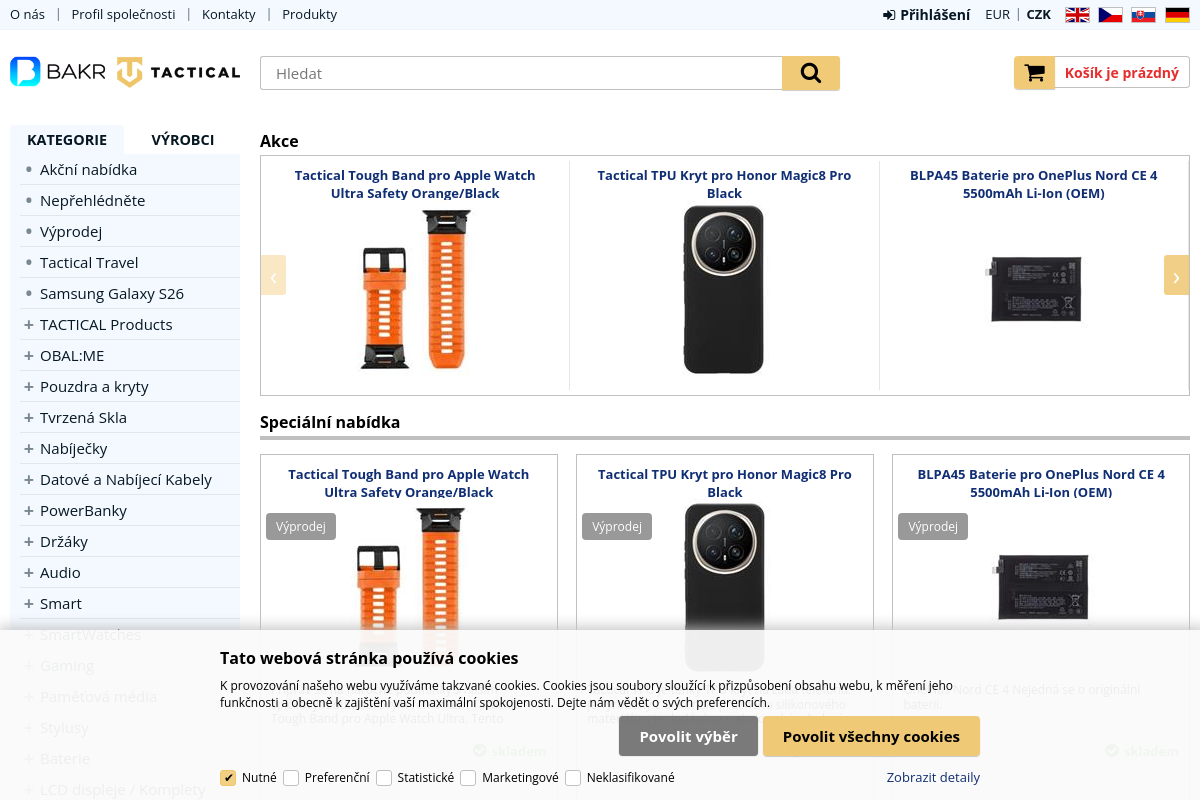The width and height of the screenshot is (1200, 800).
Task: Enable the Preferenční cookies checkbox
Action: (x=291, y=778)
